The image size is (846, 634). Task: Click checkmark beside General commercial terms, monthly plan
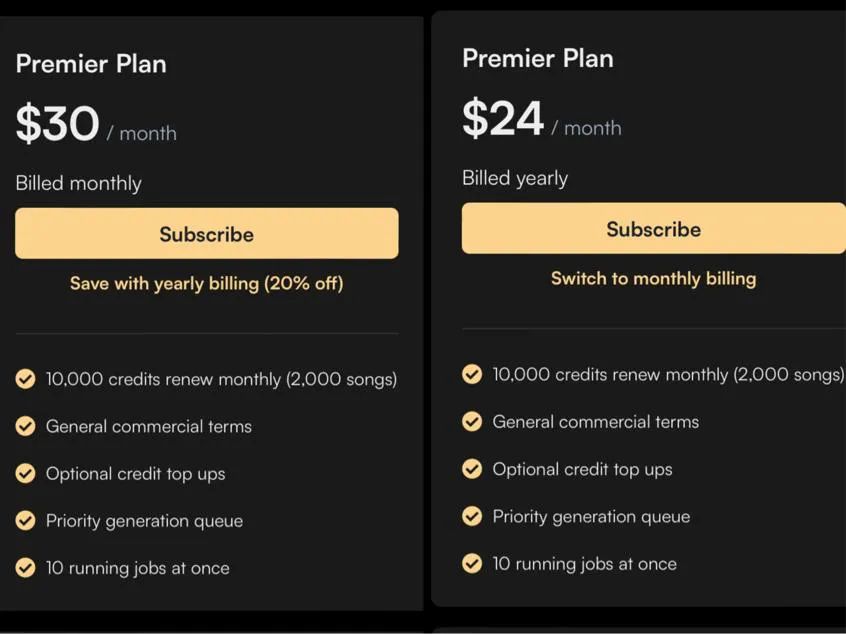click(x=25, y=426)
